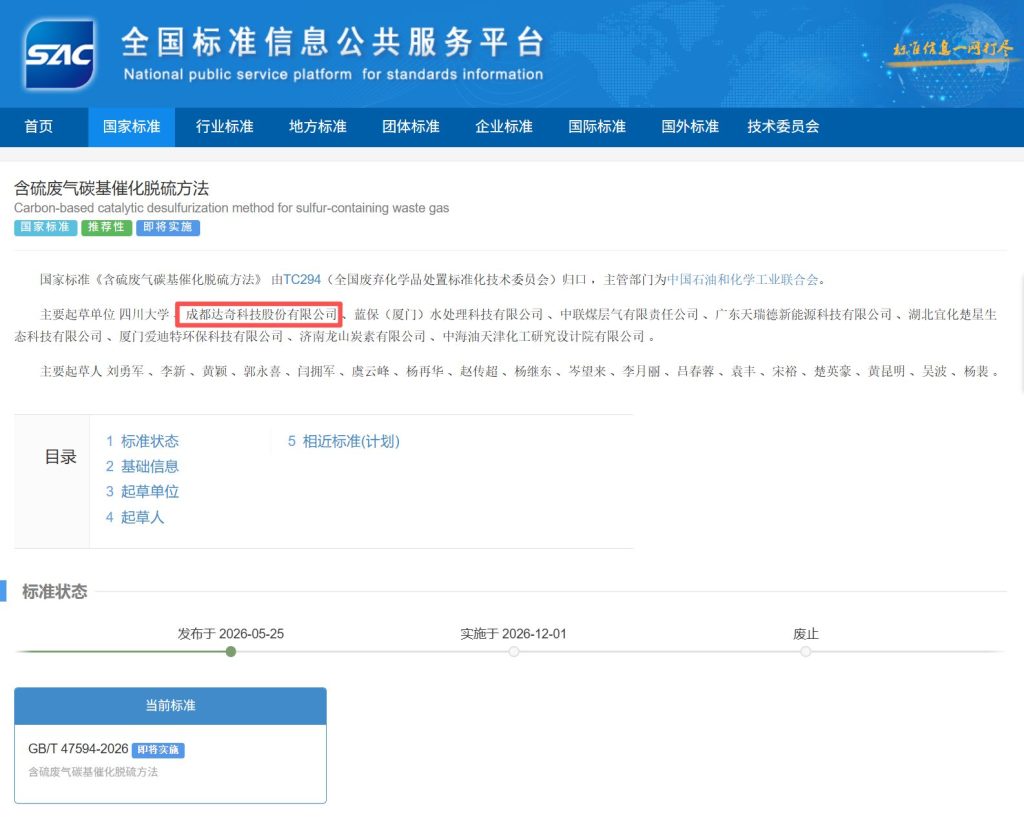Image resolution: width=1024 pixels, height=821 pixels.
Task: Jump to 1 标准状态 in the contents
Action: 142,442
